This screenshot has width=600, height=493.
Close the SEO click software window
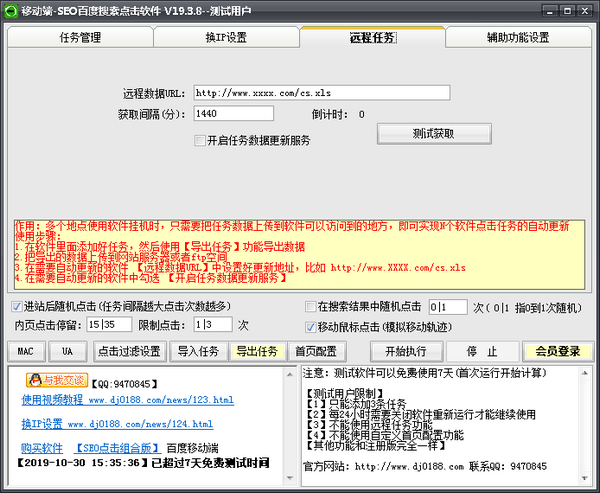585,11
